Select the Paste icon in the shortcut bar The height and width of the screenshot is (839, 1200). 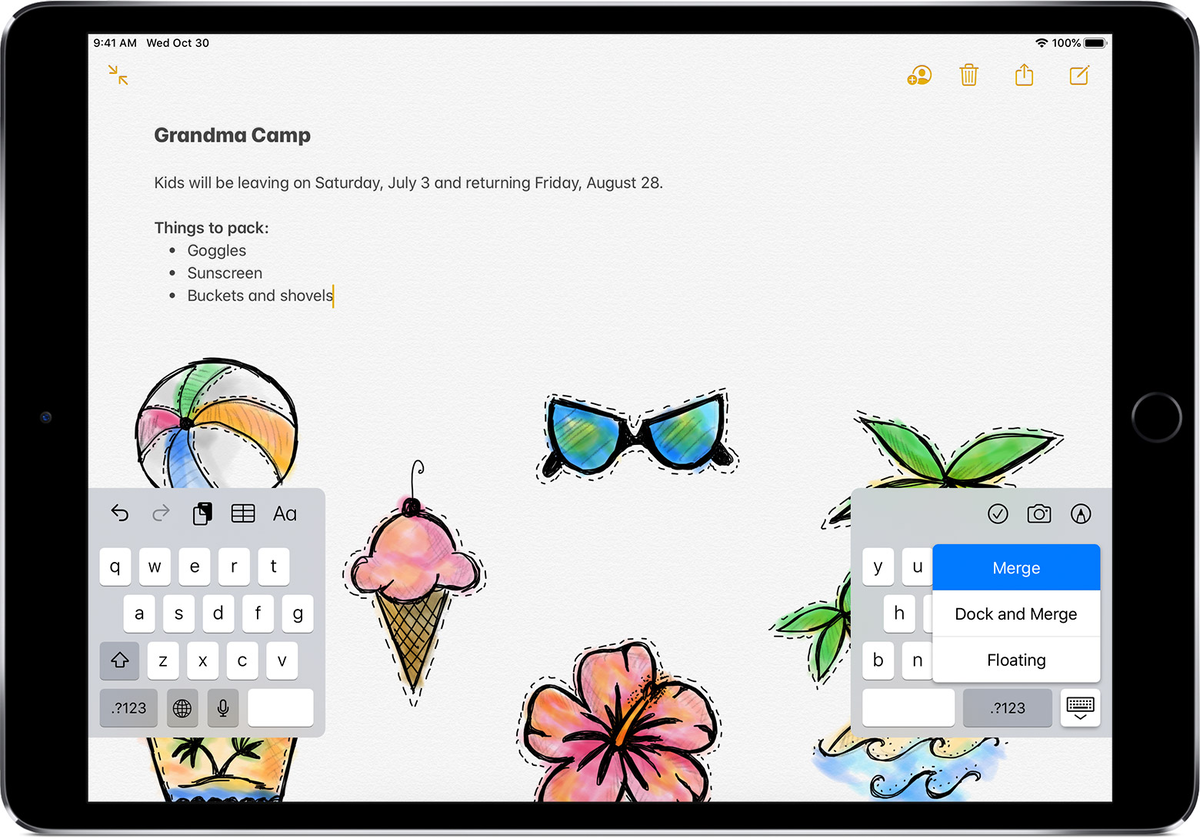coord(202,513)
